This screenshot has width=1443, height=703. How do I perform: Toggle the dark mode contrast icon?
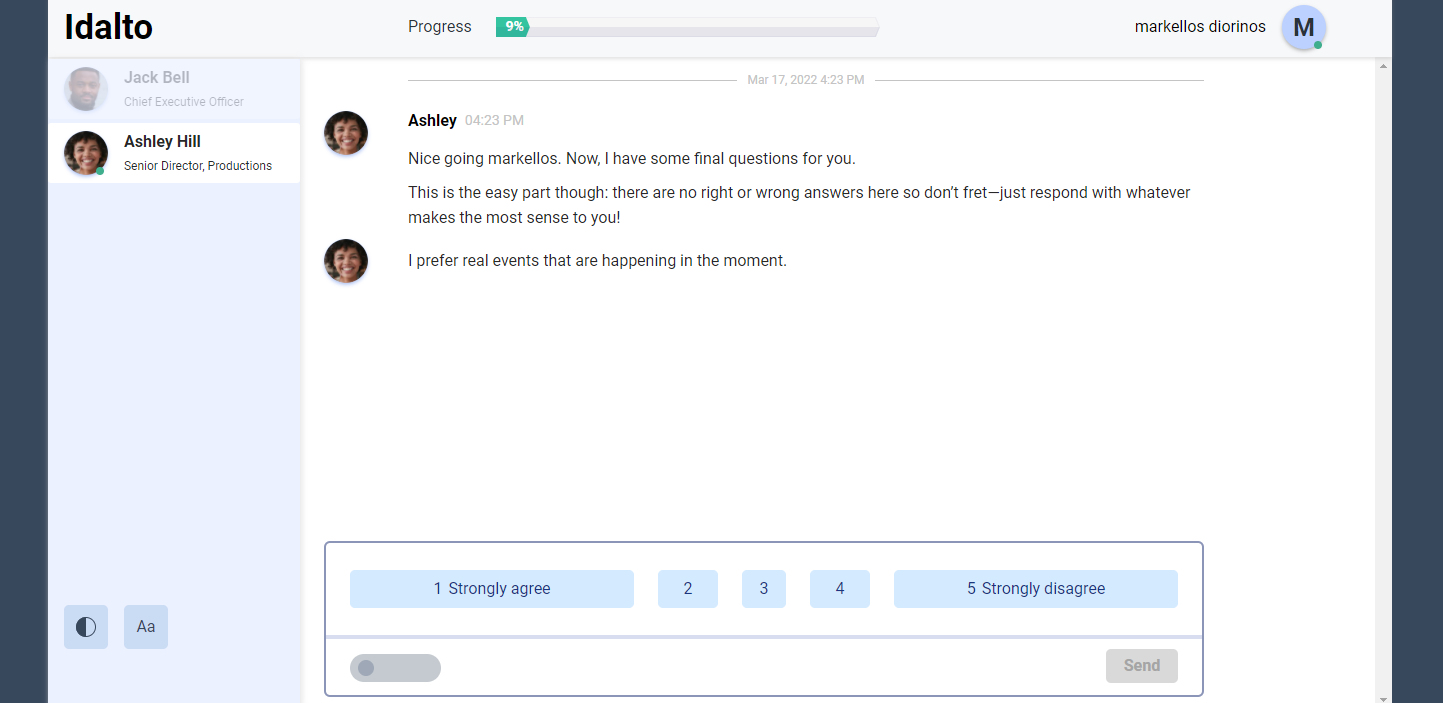point(86,627)
